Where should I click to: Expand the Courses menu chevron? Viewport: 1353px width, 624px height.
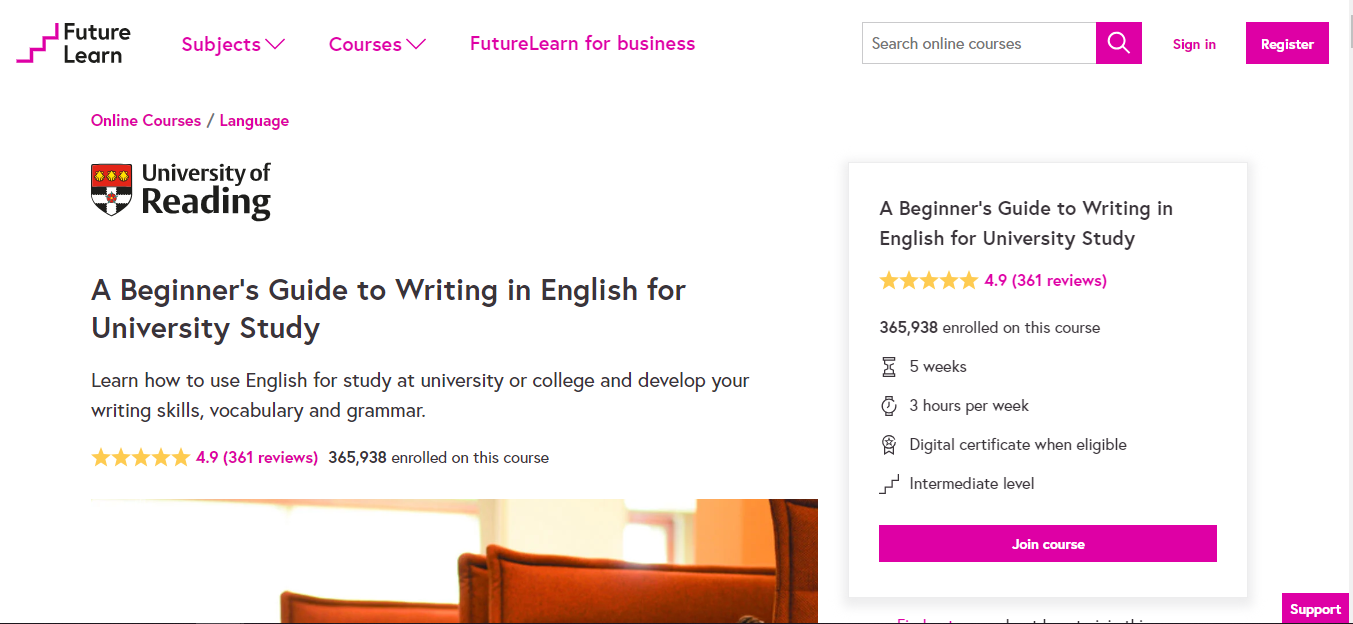click(x=418, y=44)
